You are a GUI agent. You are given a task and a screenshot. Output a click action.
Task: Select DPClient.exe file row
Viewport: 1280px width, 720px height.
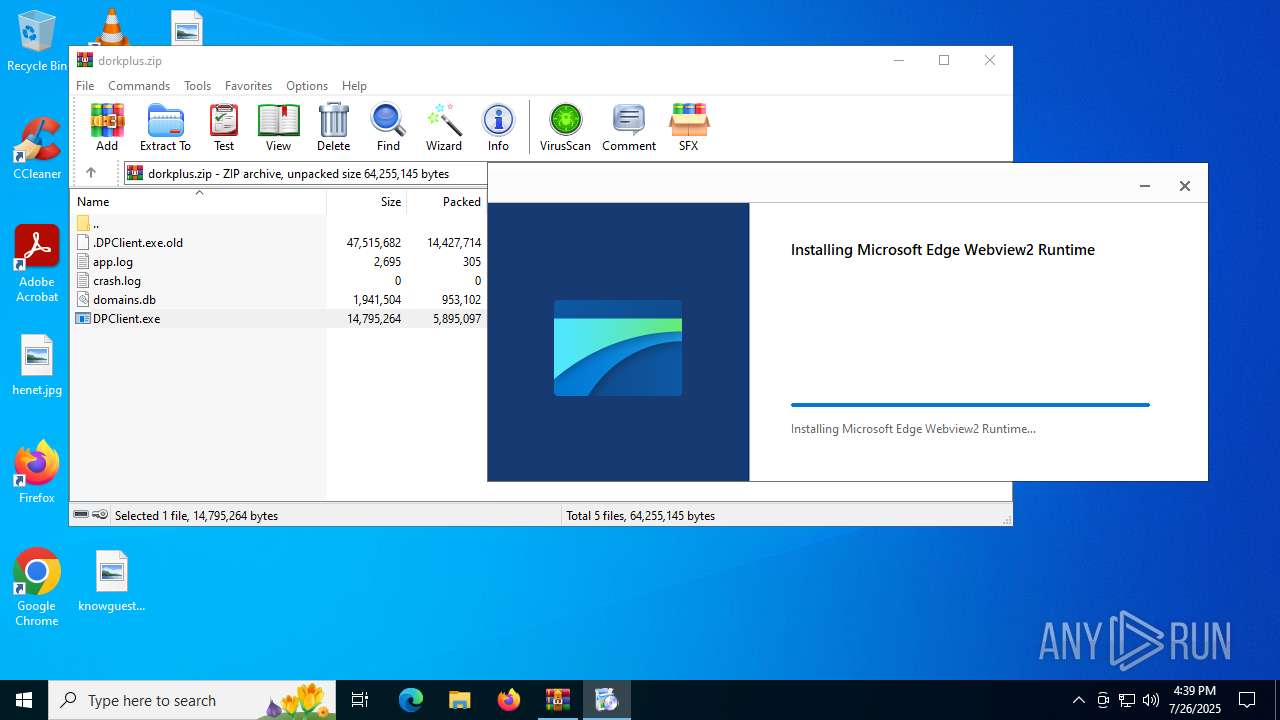(279, 318)
